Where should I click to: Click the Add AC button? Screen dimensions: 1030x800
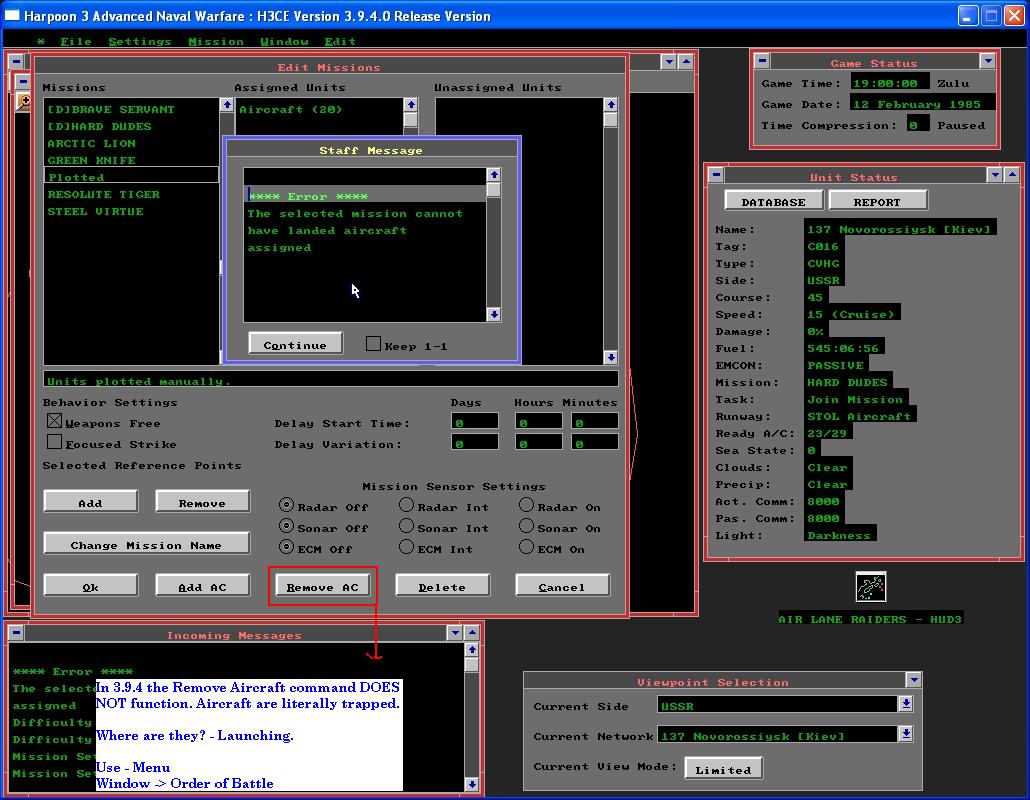click(x=202, y=585)
